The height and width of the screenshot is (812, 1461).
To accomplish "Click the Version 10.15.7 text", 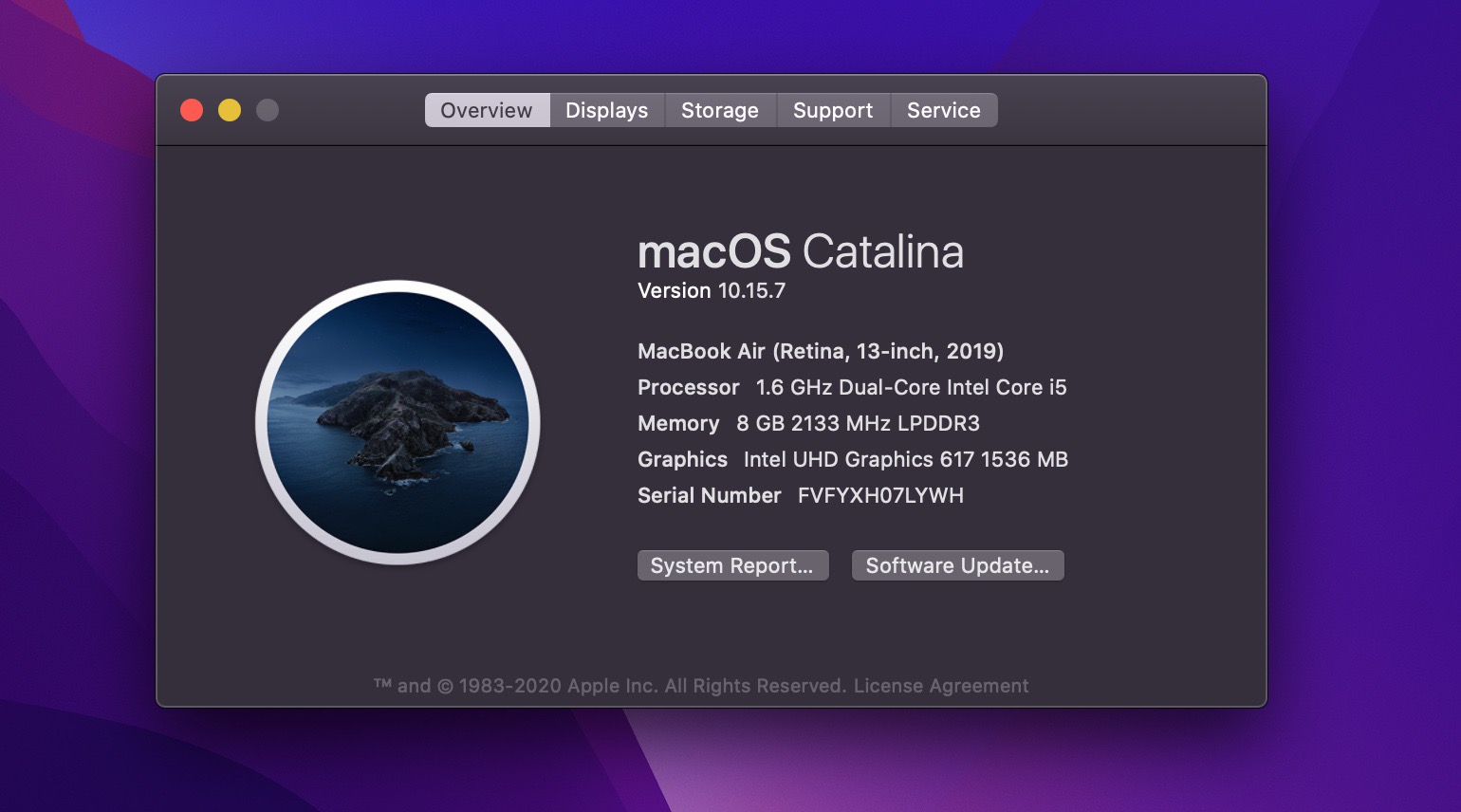I will [x=712, y=291].
